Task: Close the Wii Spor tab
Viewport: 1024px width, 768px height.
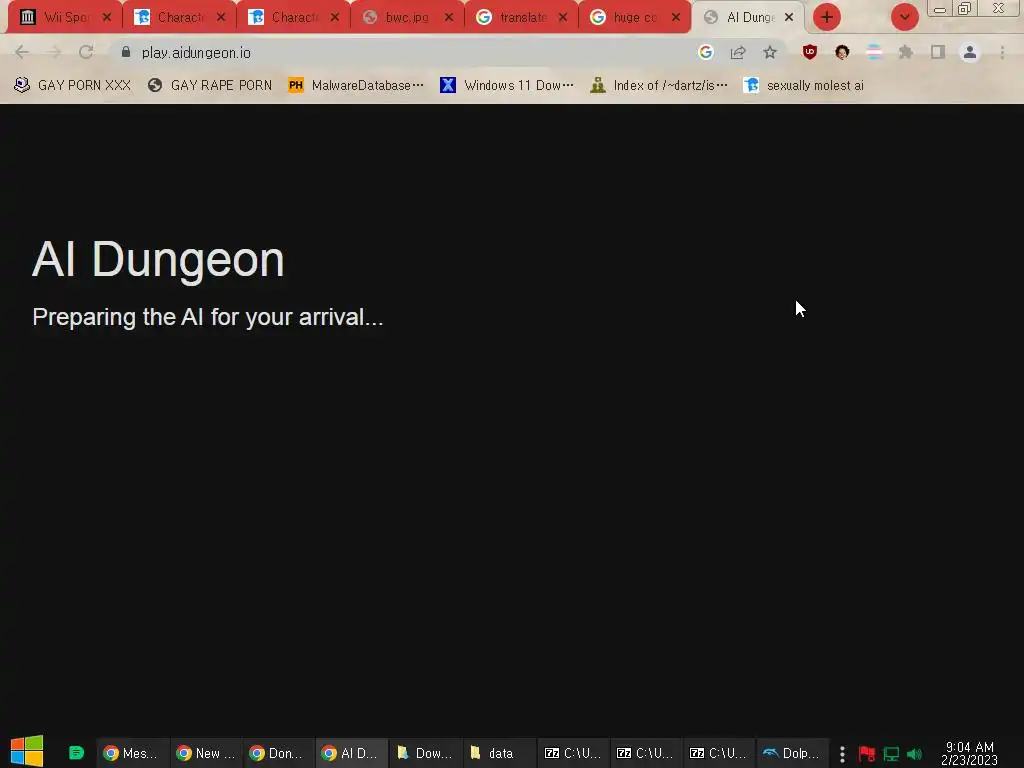Action: click(x=107, y=17)
